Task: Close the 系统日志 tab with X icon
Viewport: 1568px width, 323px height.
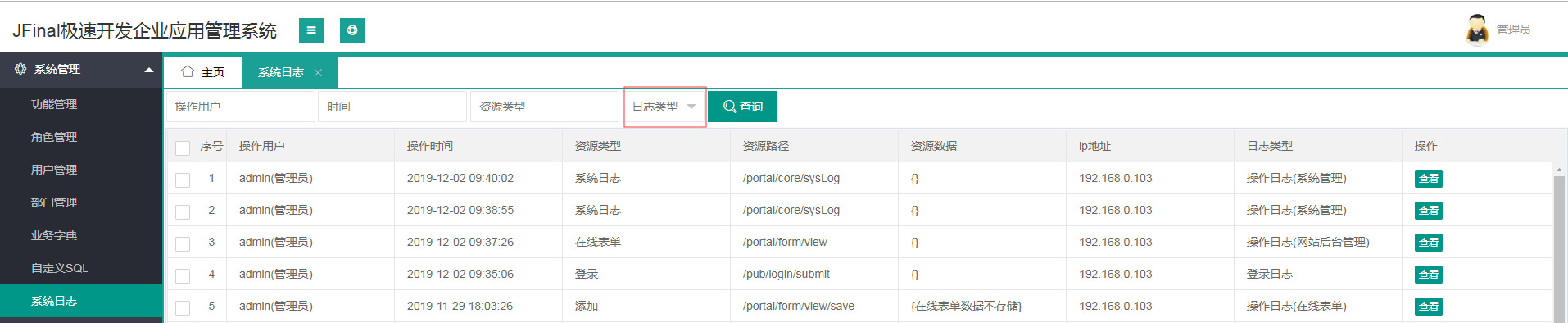Action: tap(318, 73)
